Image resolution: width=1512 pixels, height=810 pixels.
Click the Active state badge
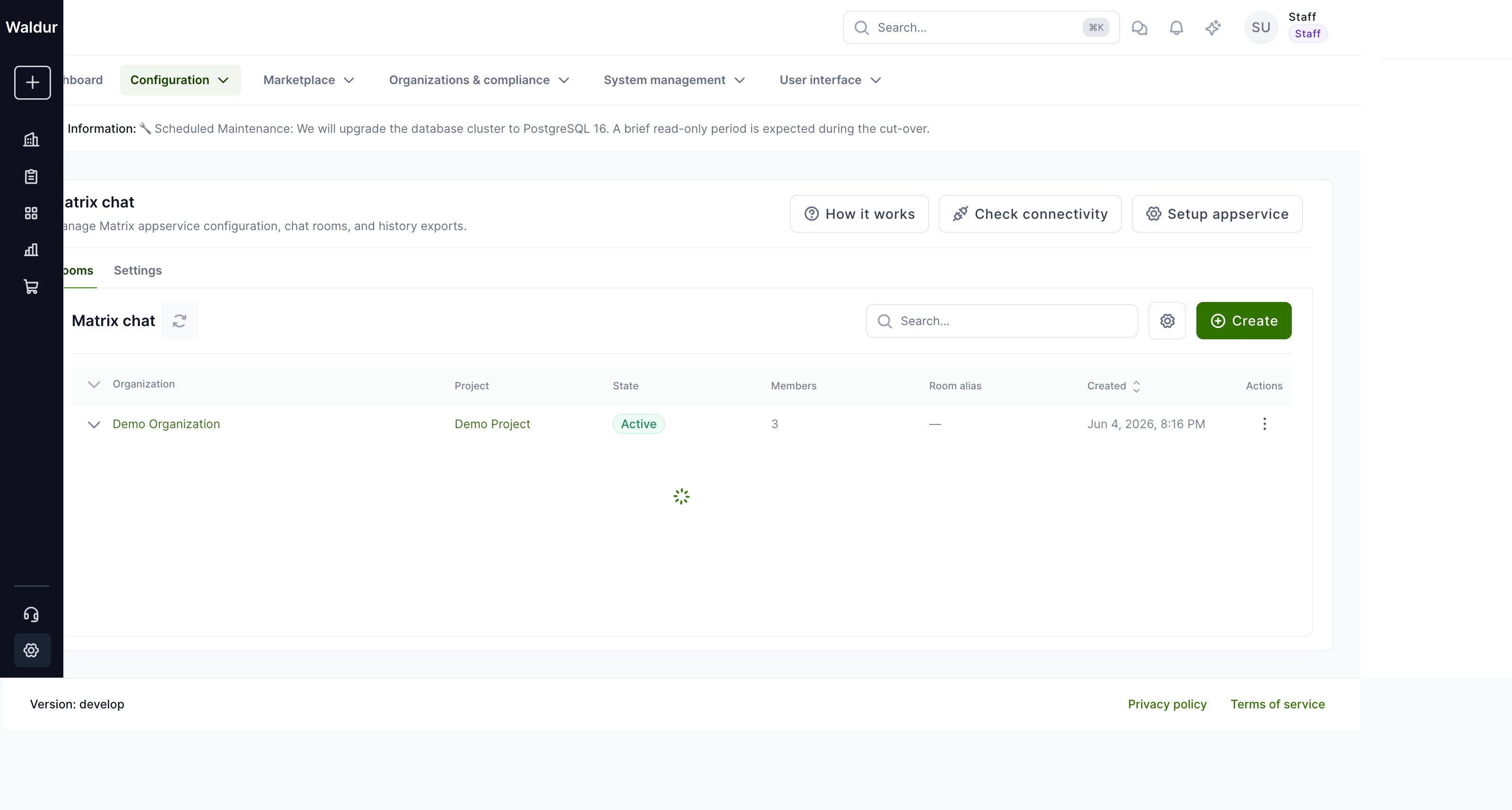pos(639,424)
